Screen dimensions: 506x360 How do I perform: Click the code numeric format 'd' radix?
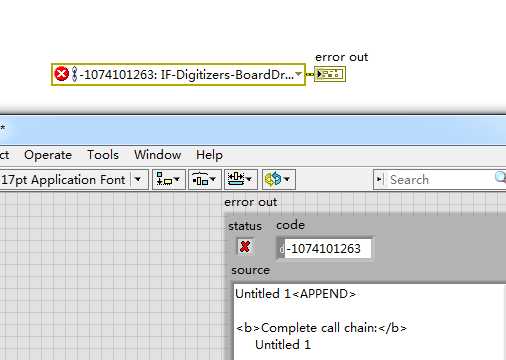coord(281,249)
